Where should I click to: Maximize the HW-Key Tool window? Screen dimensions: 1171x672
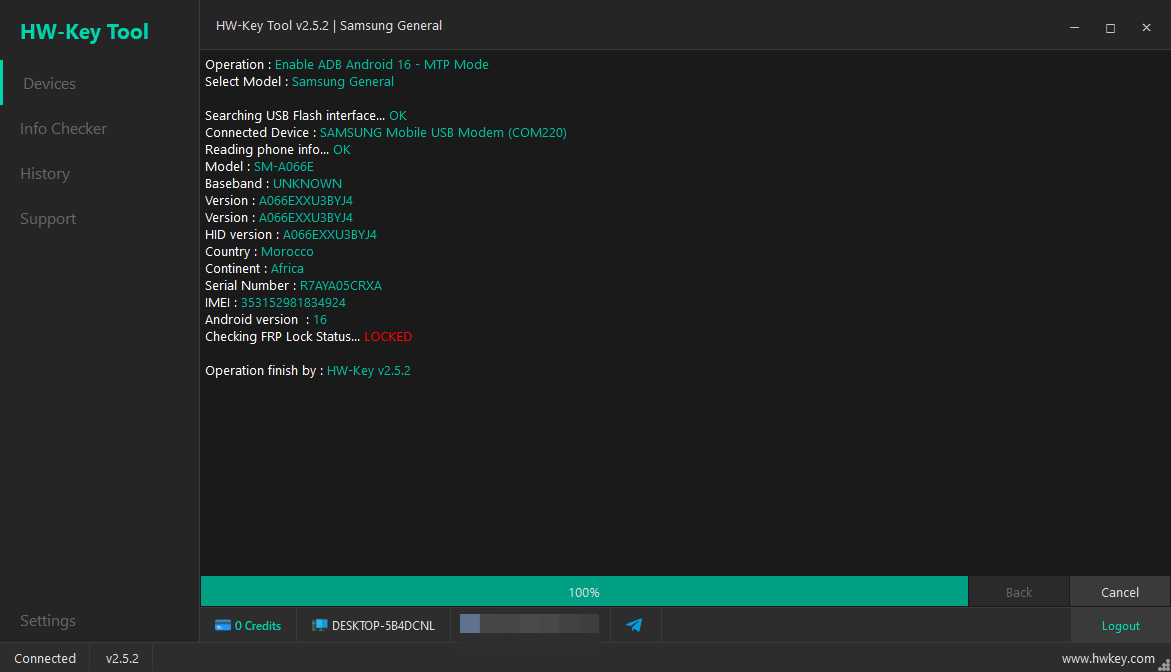[1111, 28]
